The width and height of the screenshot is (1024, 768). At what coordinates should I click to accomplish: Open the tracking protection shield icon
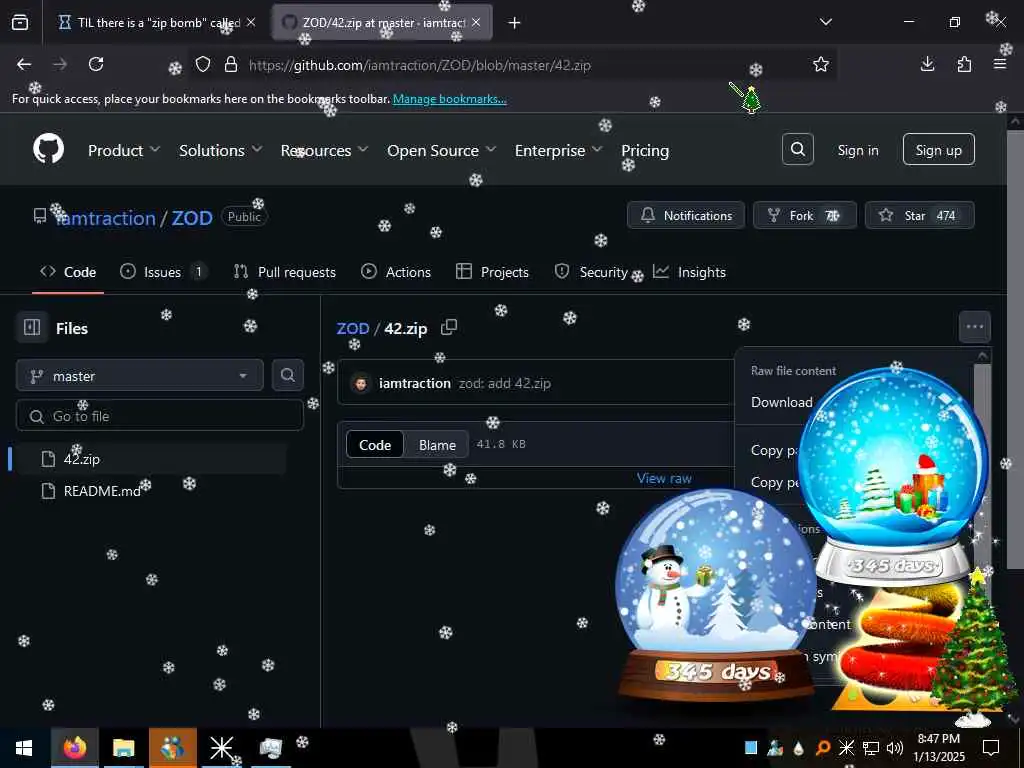[x=203, y=64]
